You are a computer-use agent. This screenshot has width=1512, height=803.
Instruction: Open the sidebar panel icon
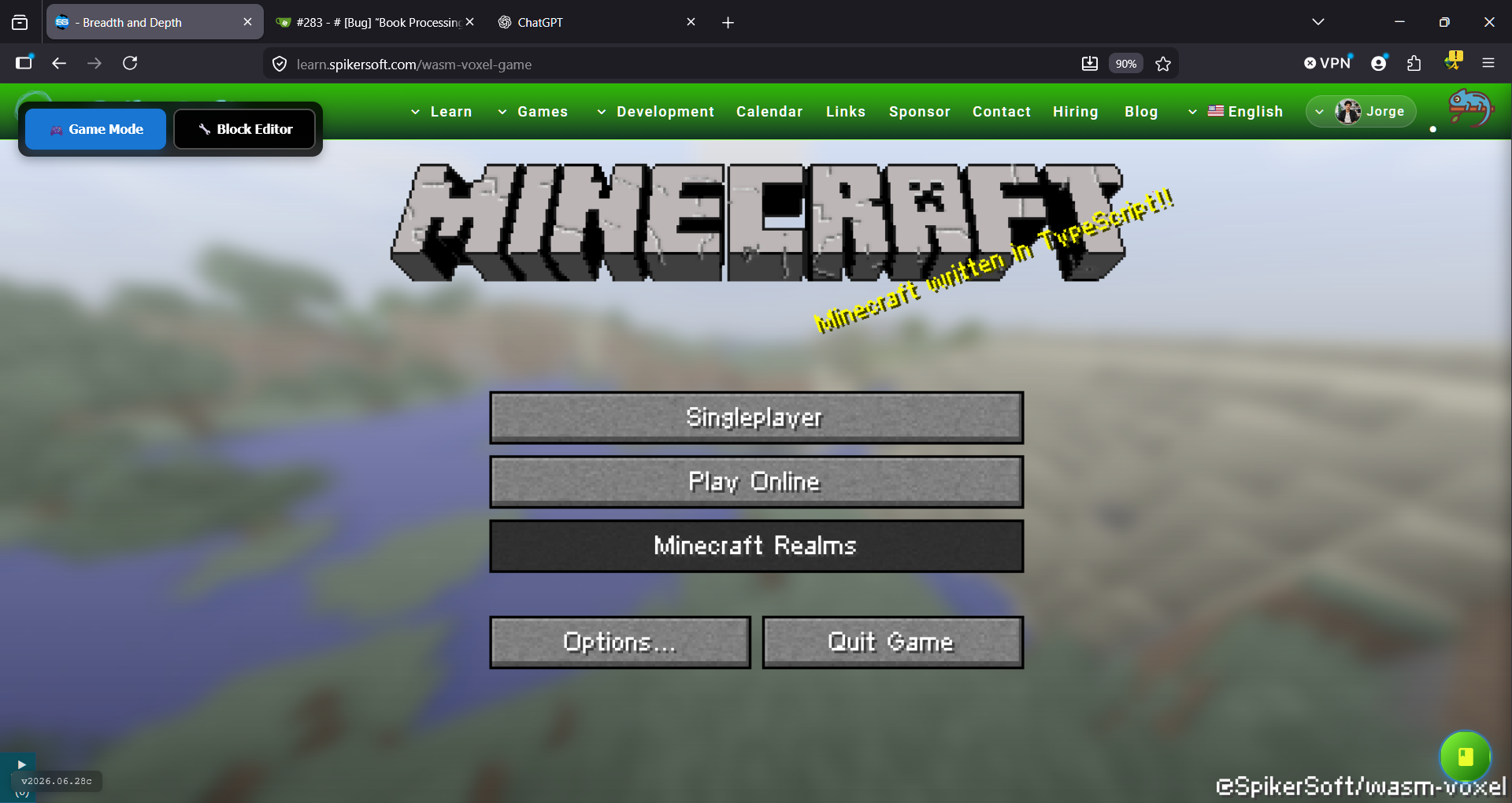[x=24, y=63]
